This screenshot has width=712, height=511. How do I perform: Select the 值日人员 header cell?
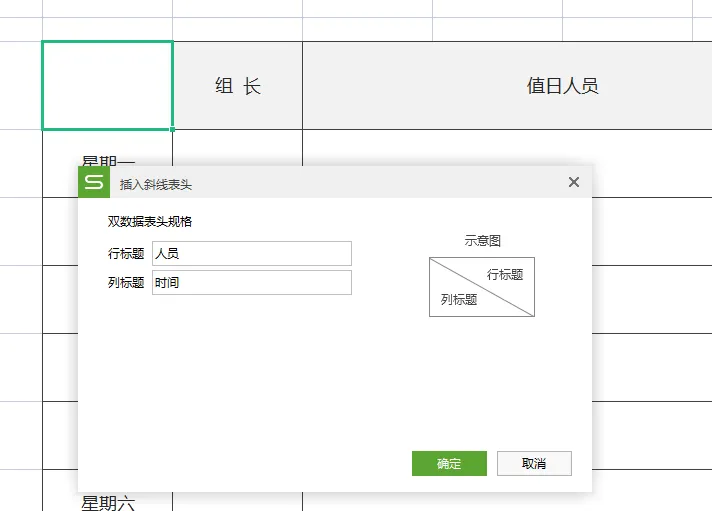562,86
